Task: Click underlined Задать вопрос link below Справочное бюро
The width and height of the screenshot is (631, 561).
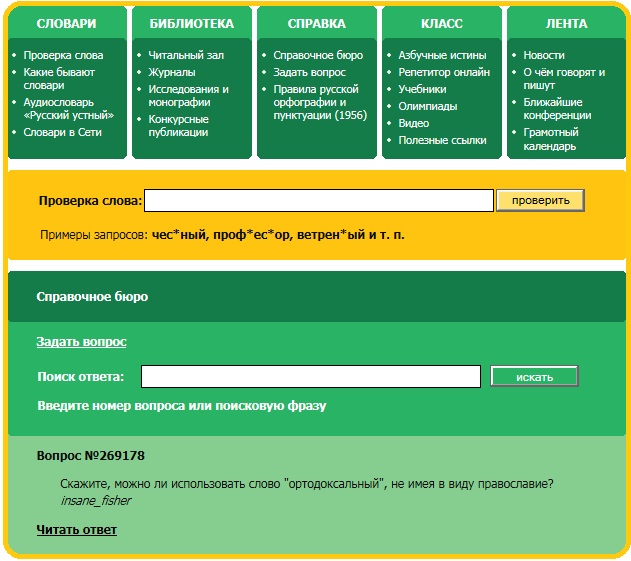Action: tap(81, 342)
